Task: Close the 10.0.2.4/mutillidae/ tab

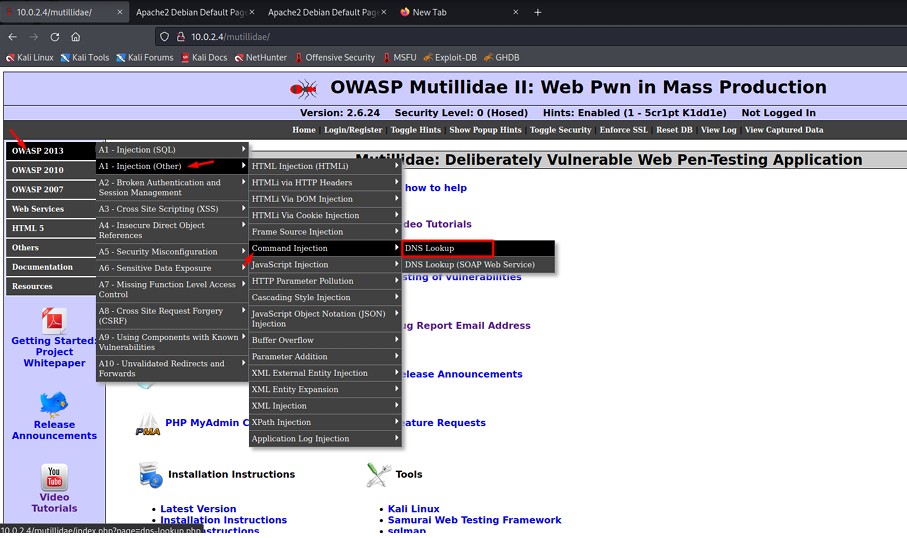Action: tap(120, 12)
